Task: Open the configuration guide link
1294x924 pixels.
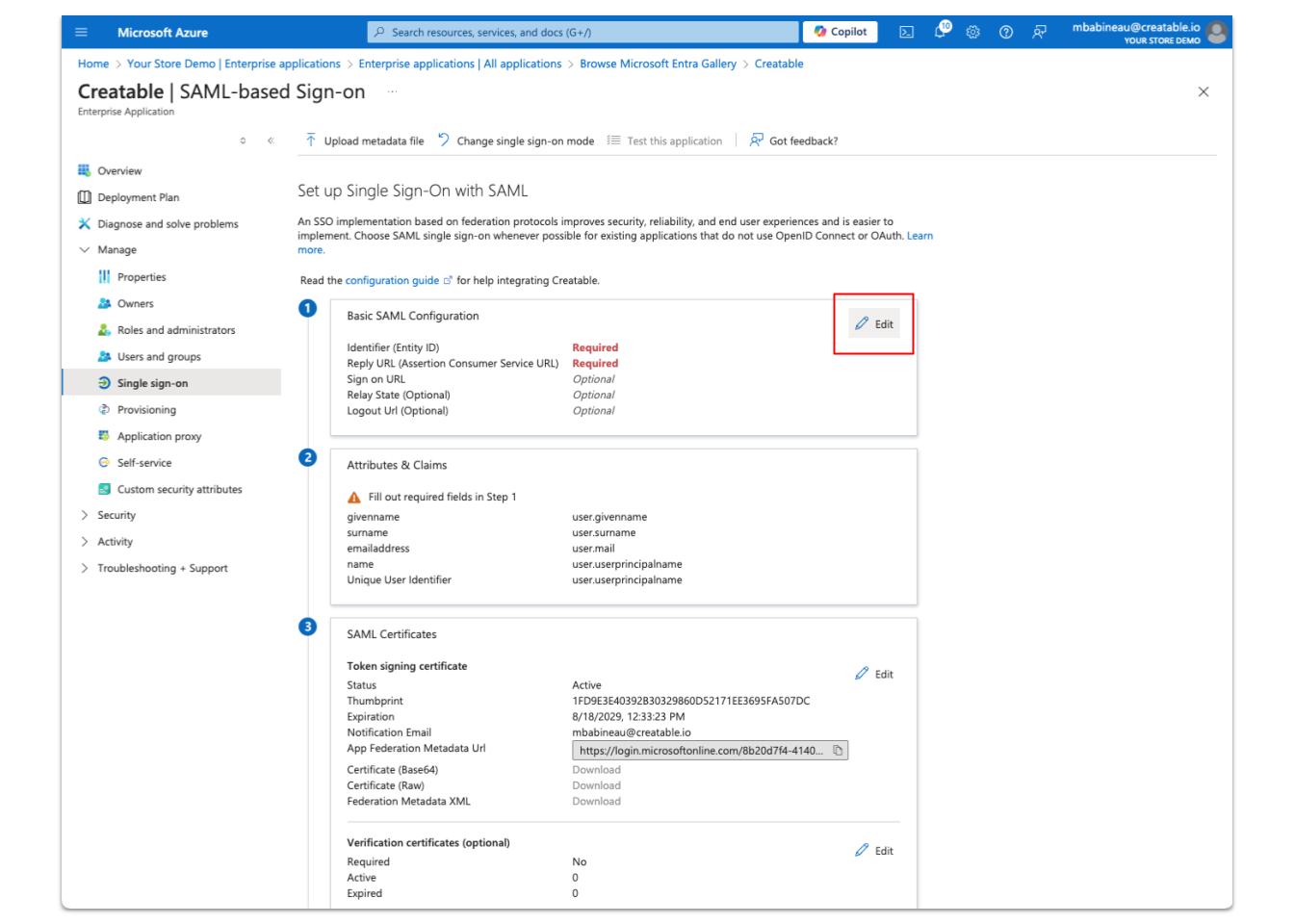Action: pos(393,280)
